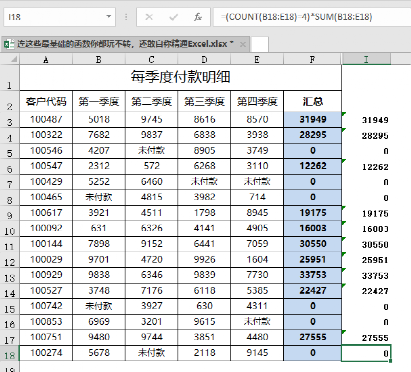Viewport: 411px width, 372px height.
Task: Click header cell 第四季度
Action: [257, 101]
